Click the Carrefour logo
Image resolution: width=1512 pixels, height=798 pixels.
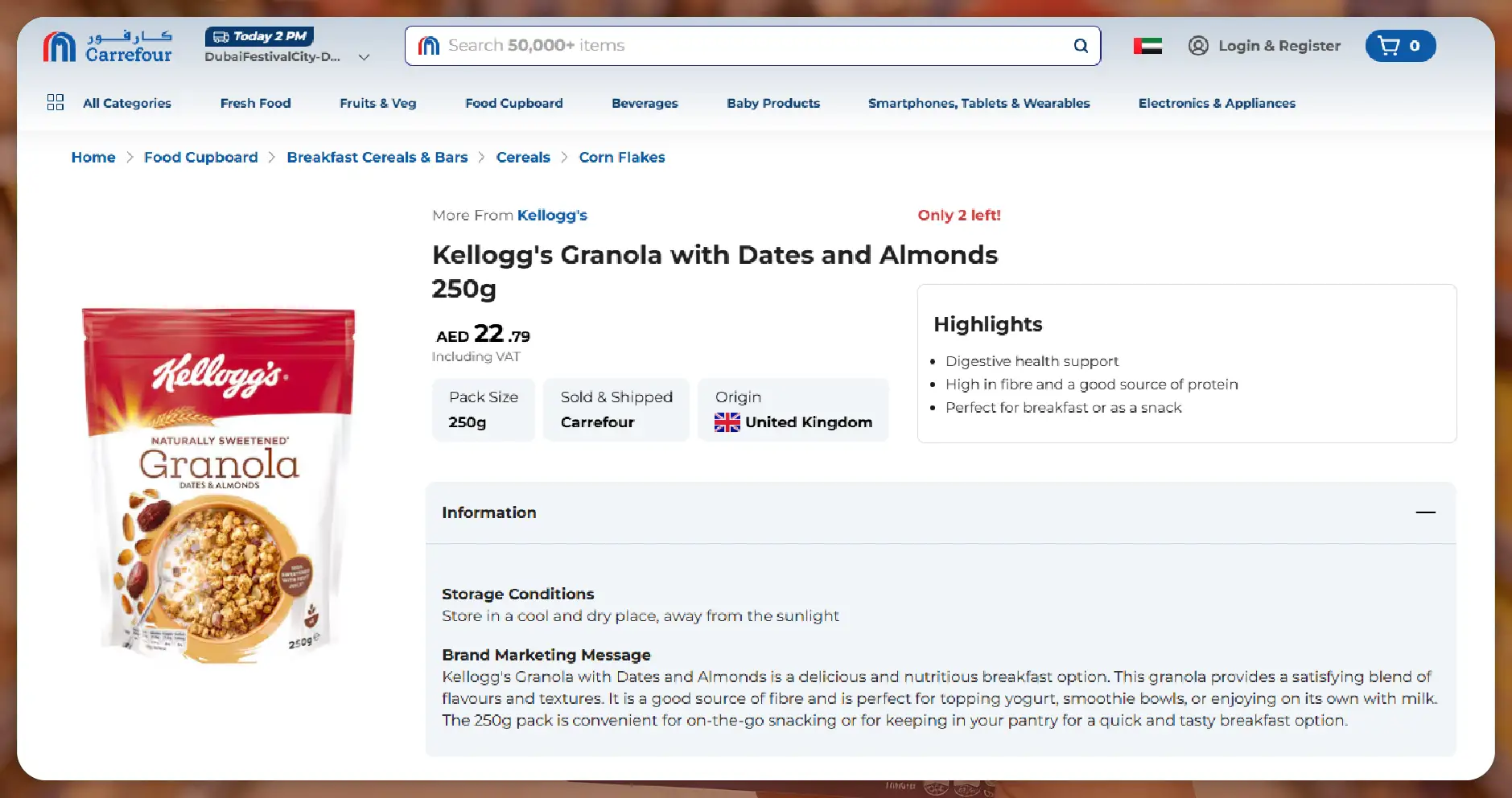click(x=108, y=46)
